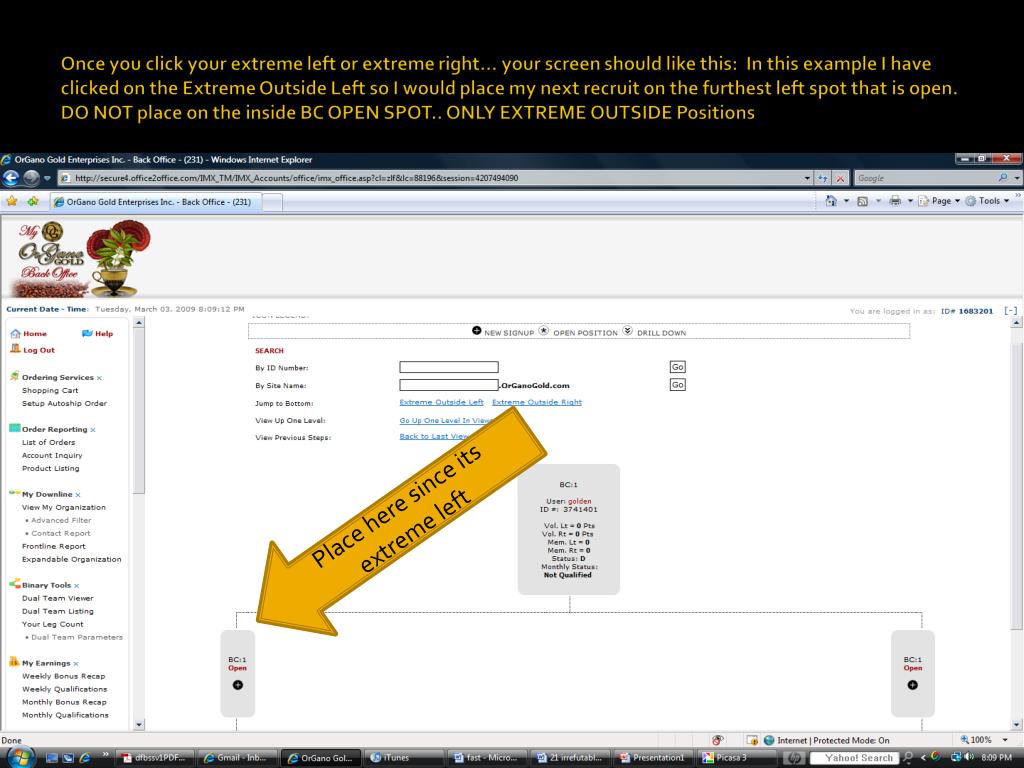The width and height of the screenshot is (1024, 768).
Task: Click inside the URL address bar
Action: [x=431, y=178]
